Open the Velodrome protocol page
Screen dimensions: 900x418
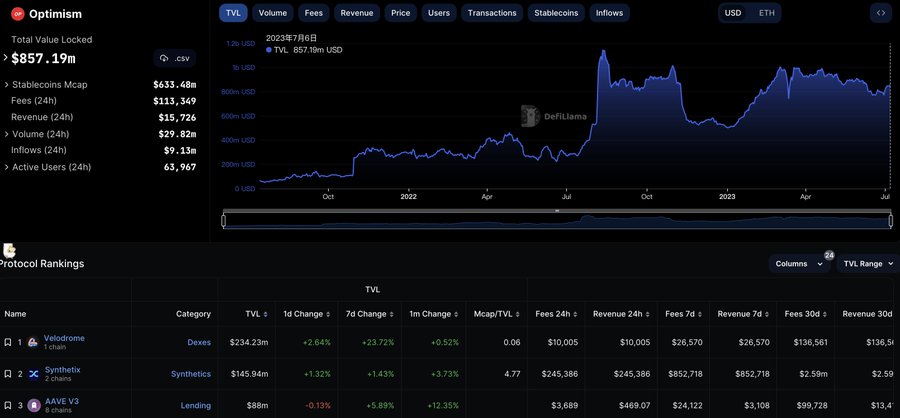[x=64, y=338]
